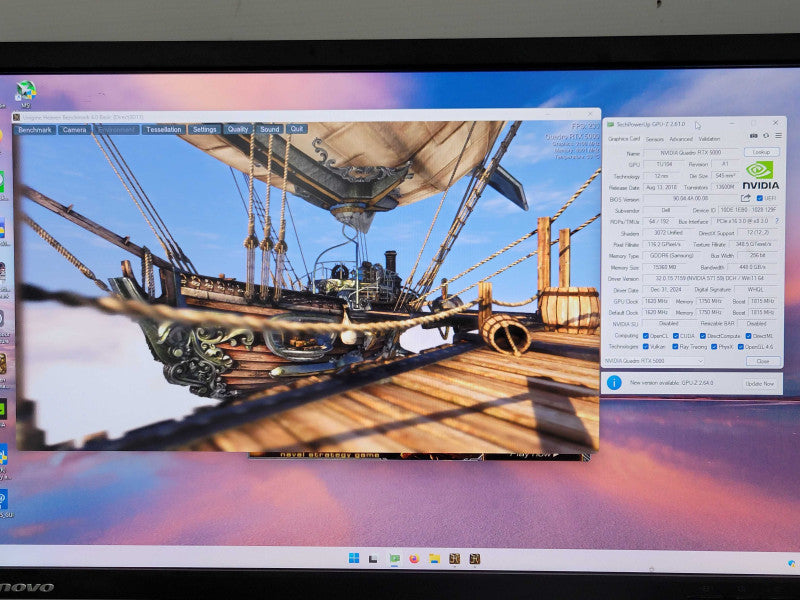This screenshot has height=600, width=800.
Task: Open the GPU-Z screenshot camera icon
Action: (753, 136)
